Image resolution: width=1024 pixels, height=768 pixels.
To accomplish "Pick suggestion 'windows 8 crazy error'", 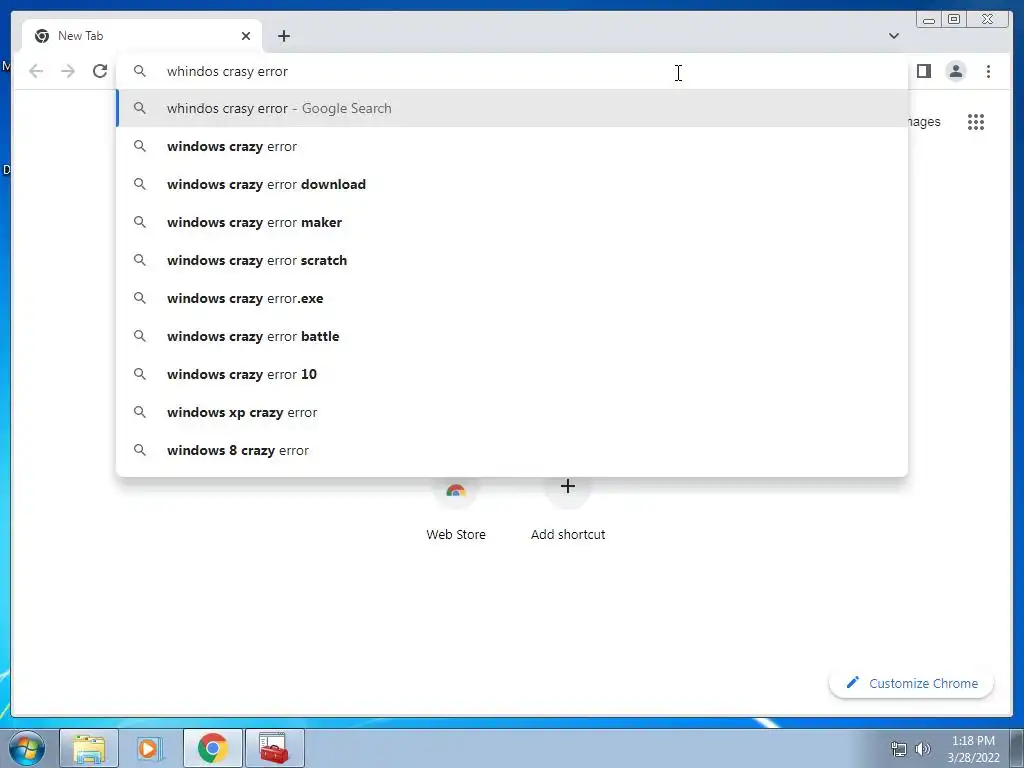I will (x=512, y=450).
